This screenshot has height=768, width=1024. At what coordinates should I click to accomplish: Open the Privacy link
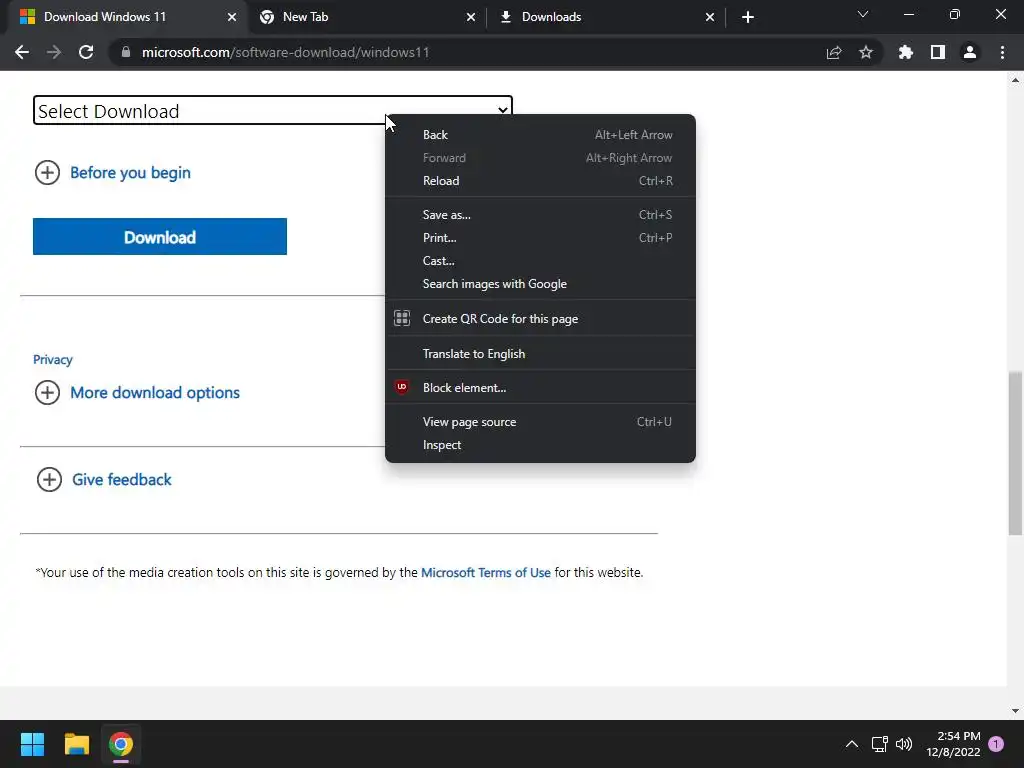click(53, 359)
